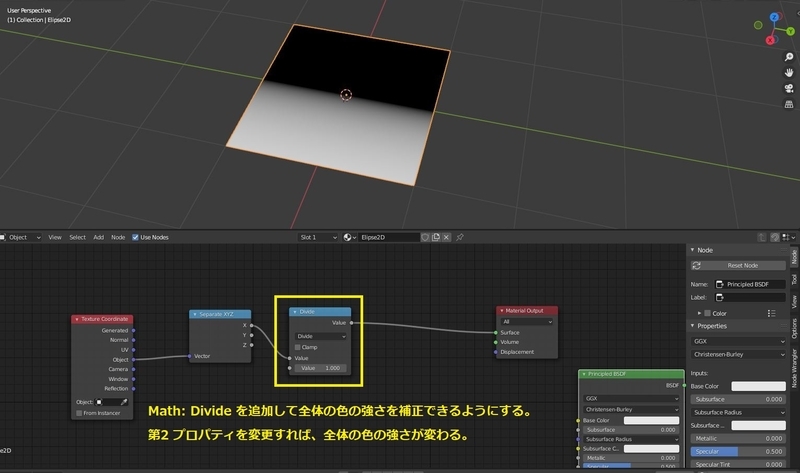
Task: Click Principled BSDF node header
Action: [631, 374]
